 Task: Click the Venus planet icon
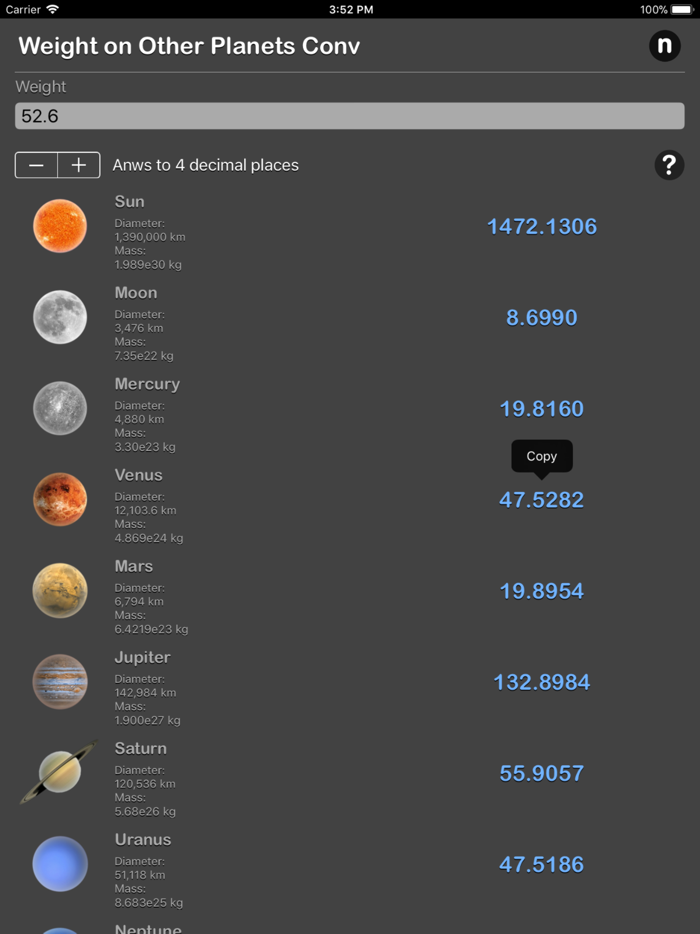(60, 499)
